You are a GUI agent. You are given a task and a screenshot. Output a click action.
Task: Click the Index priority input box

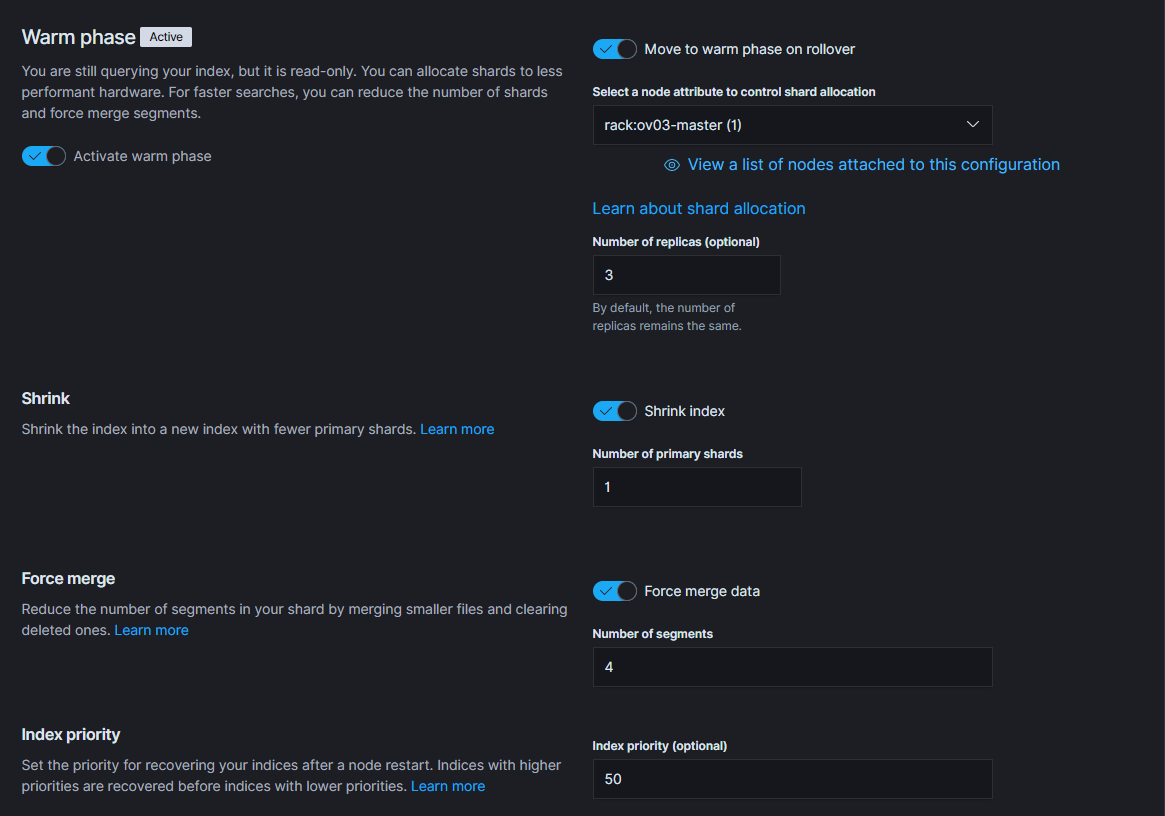(x=792, y=779)
